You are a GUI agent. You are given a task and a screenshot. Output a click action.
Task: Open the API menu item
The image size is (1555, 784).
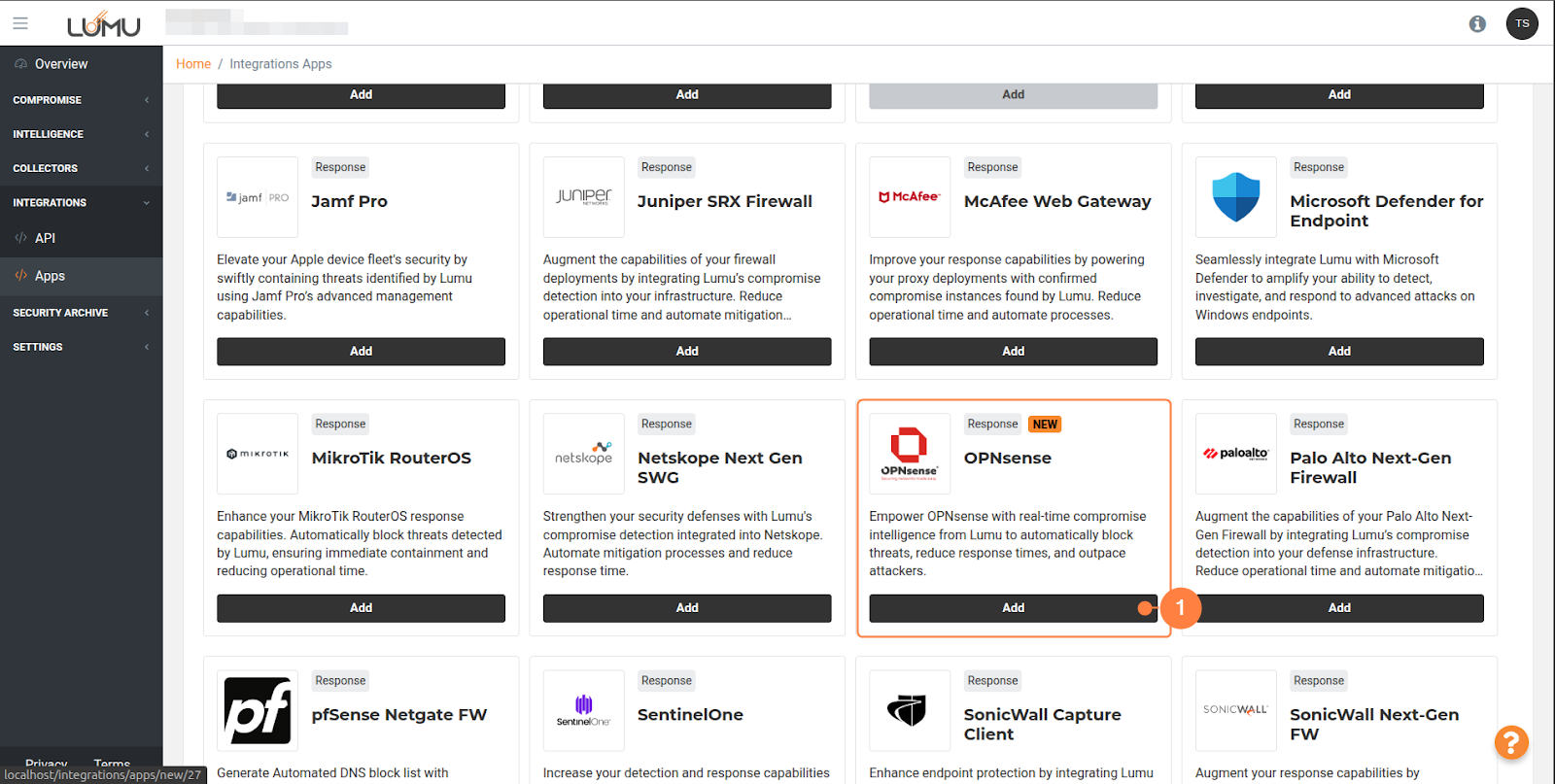point(45,238)
